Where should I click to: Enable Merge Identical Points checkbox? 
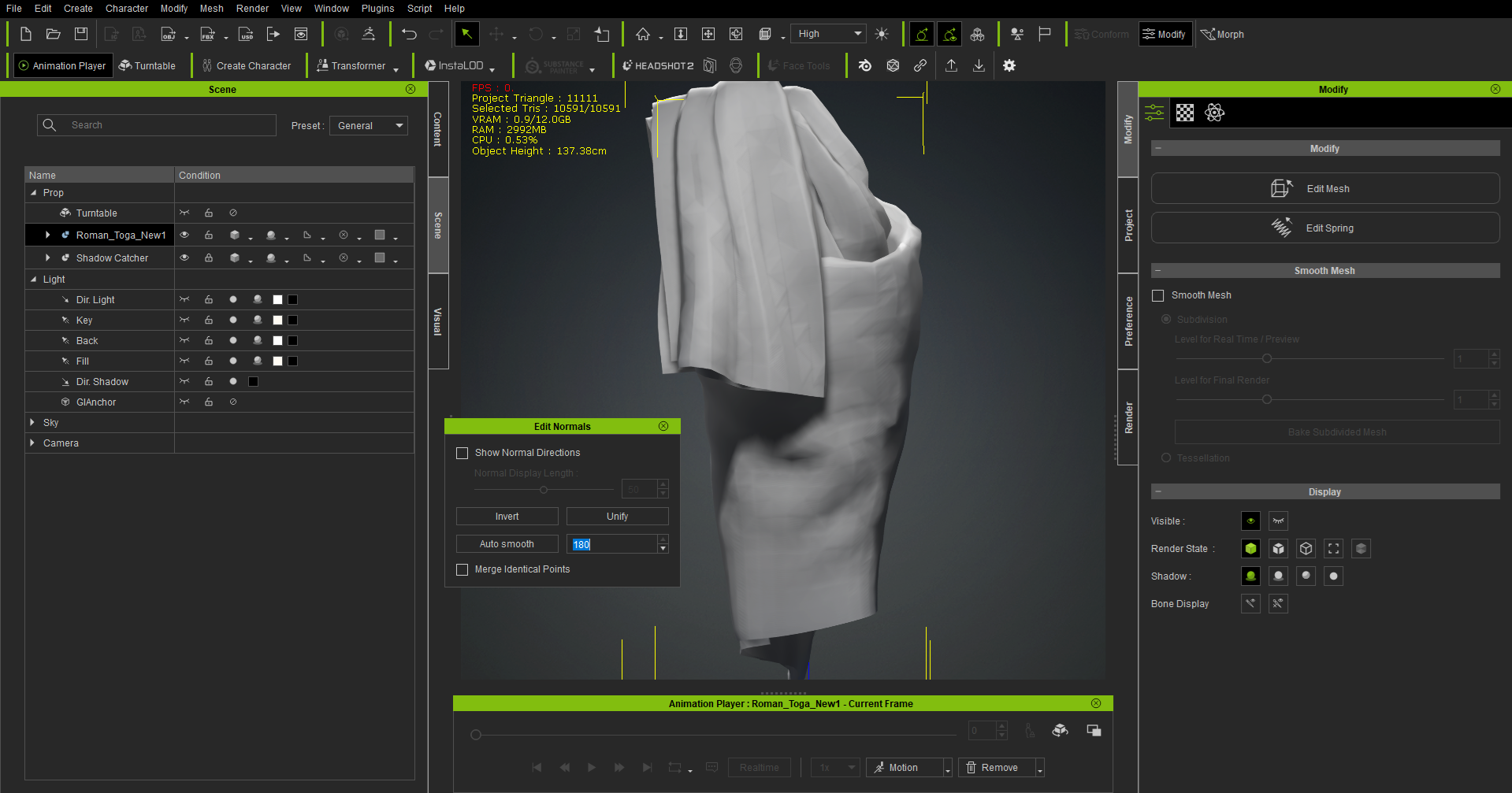[463, 569]
